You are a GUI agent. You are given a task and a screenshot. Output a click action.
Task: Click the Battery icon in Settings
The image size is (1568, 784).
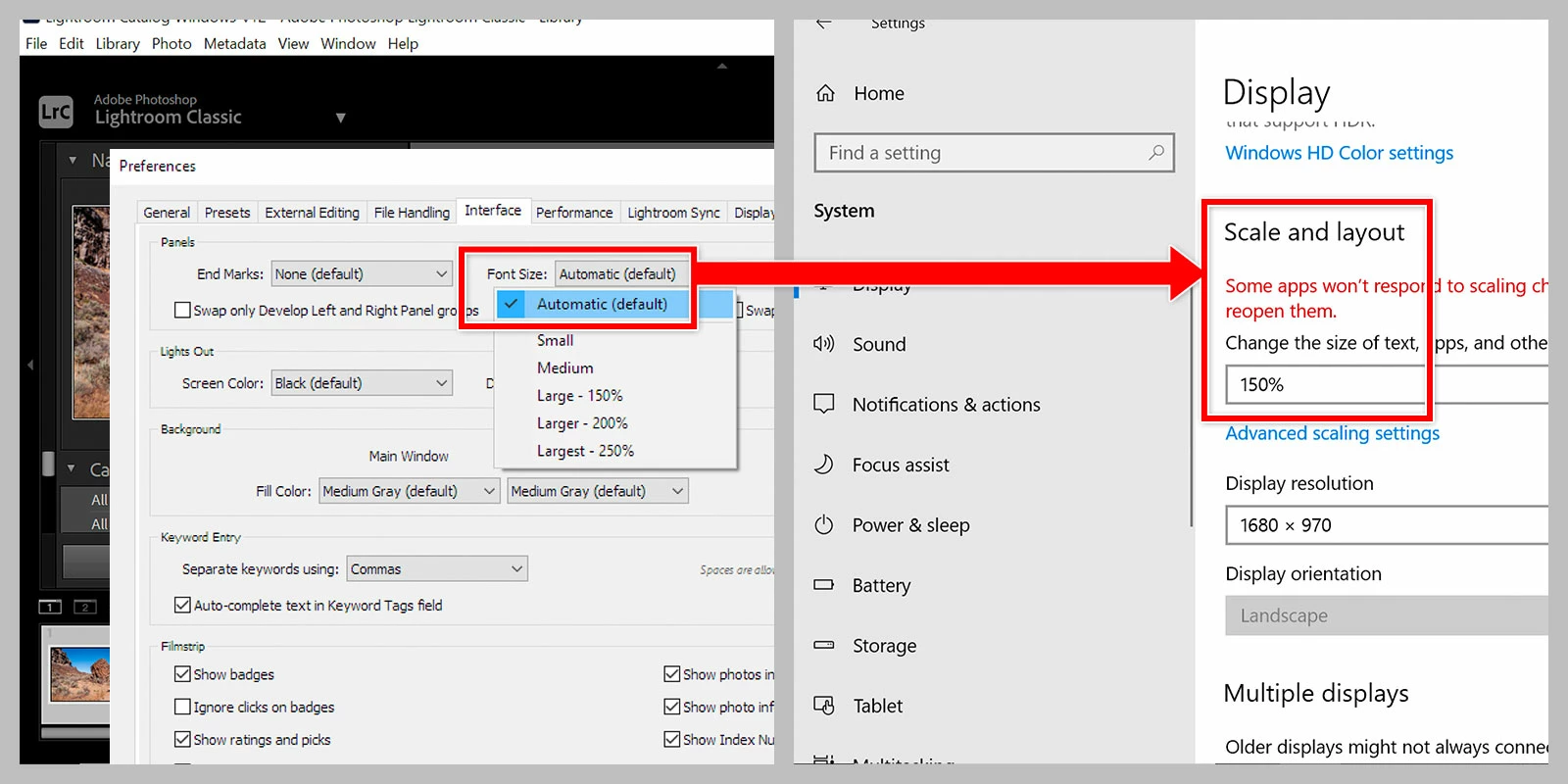(824, 584)
